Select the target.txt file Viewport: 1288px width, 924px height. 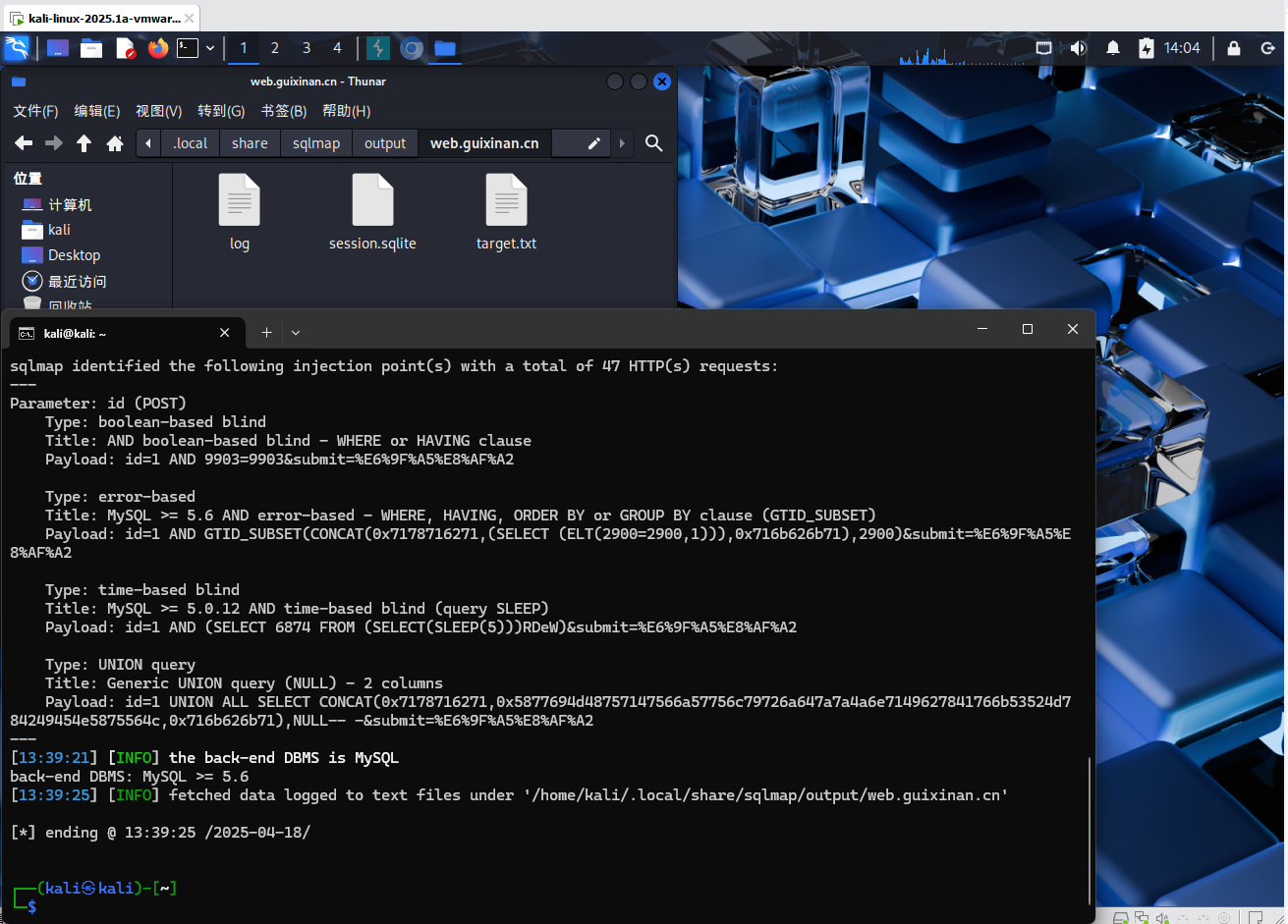(x=507, y=212)
